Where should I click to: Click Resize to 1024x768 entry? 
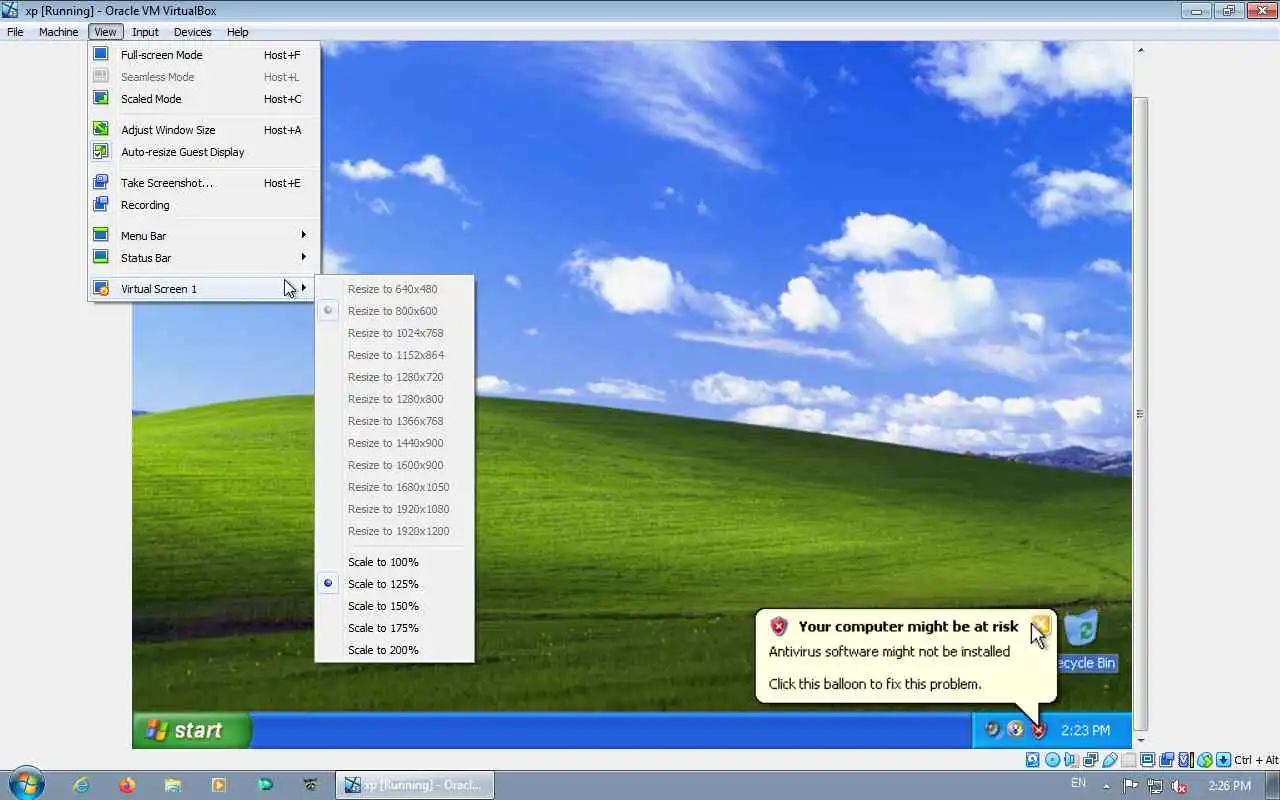click(394, 333)
